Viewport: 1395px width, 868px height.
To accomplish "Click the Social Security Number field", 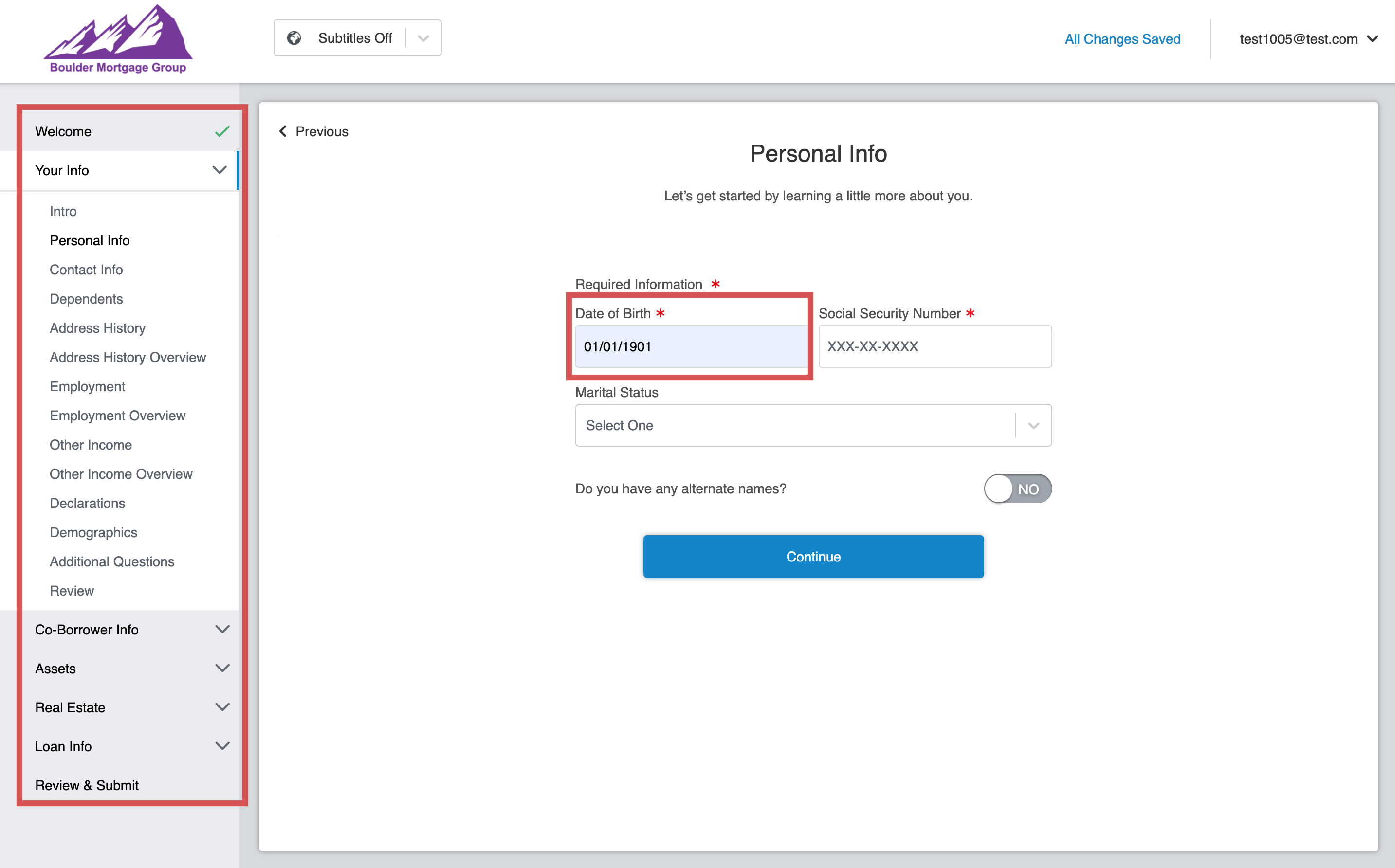I will point(935,347).
